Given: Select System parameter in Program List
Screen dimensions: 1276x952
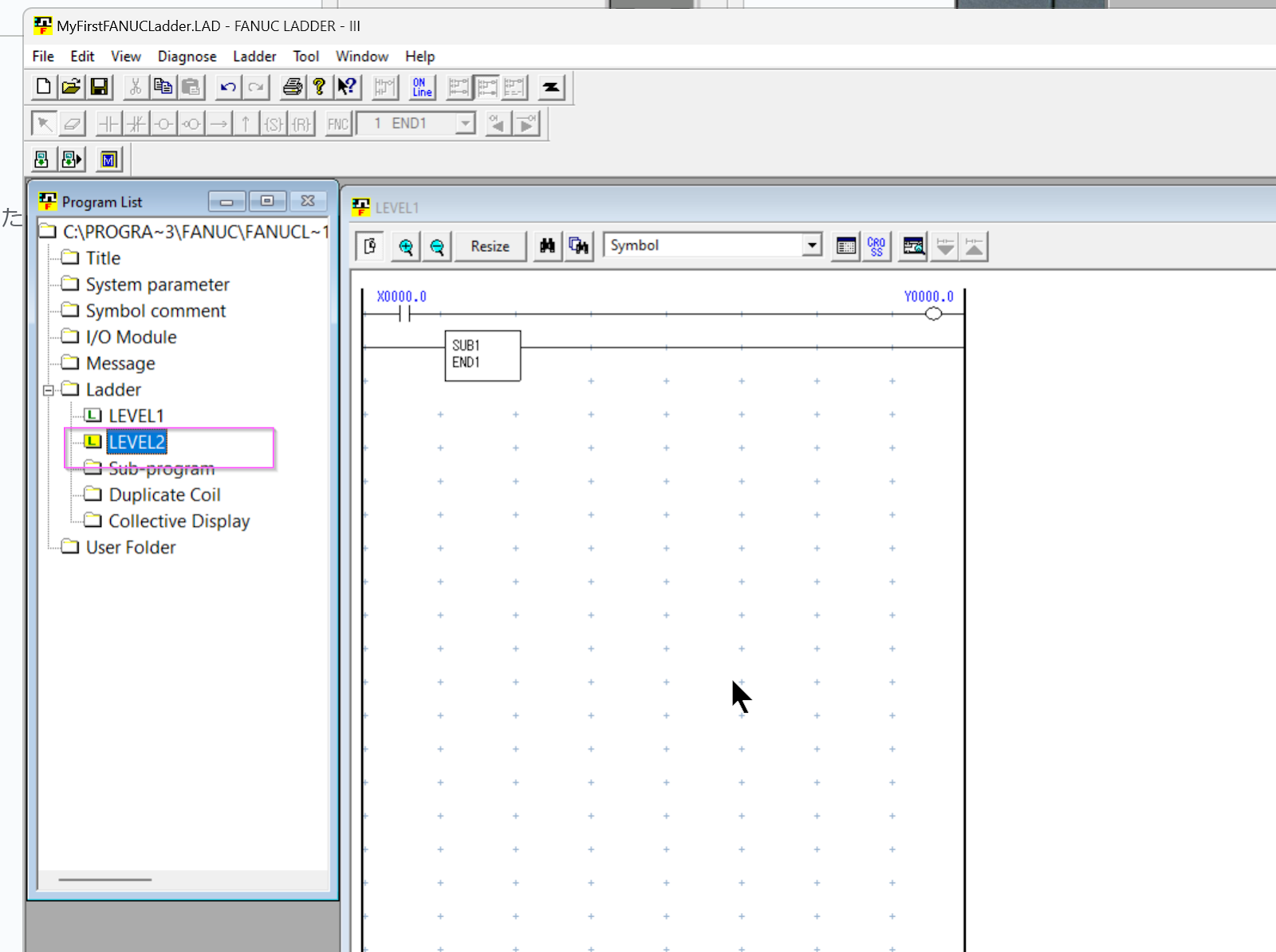Looking at the screenshot, I should coord(157,285).
